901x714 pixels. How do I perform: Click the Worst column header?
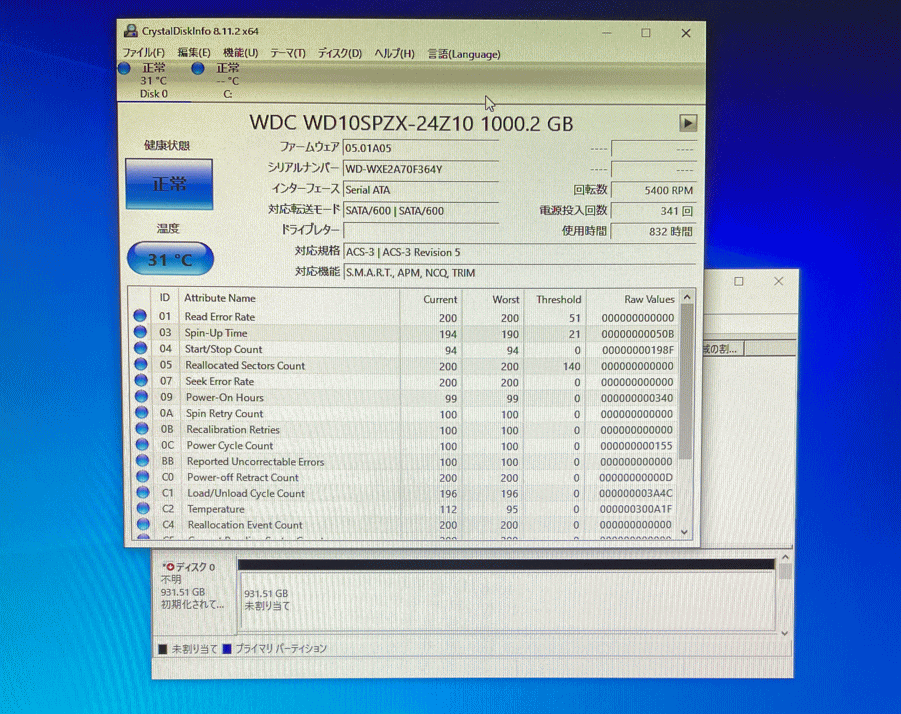505,299
